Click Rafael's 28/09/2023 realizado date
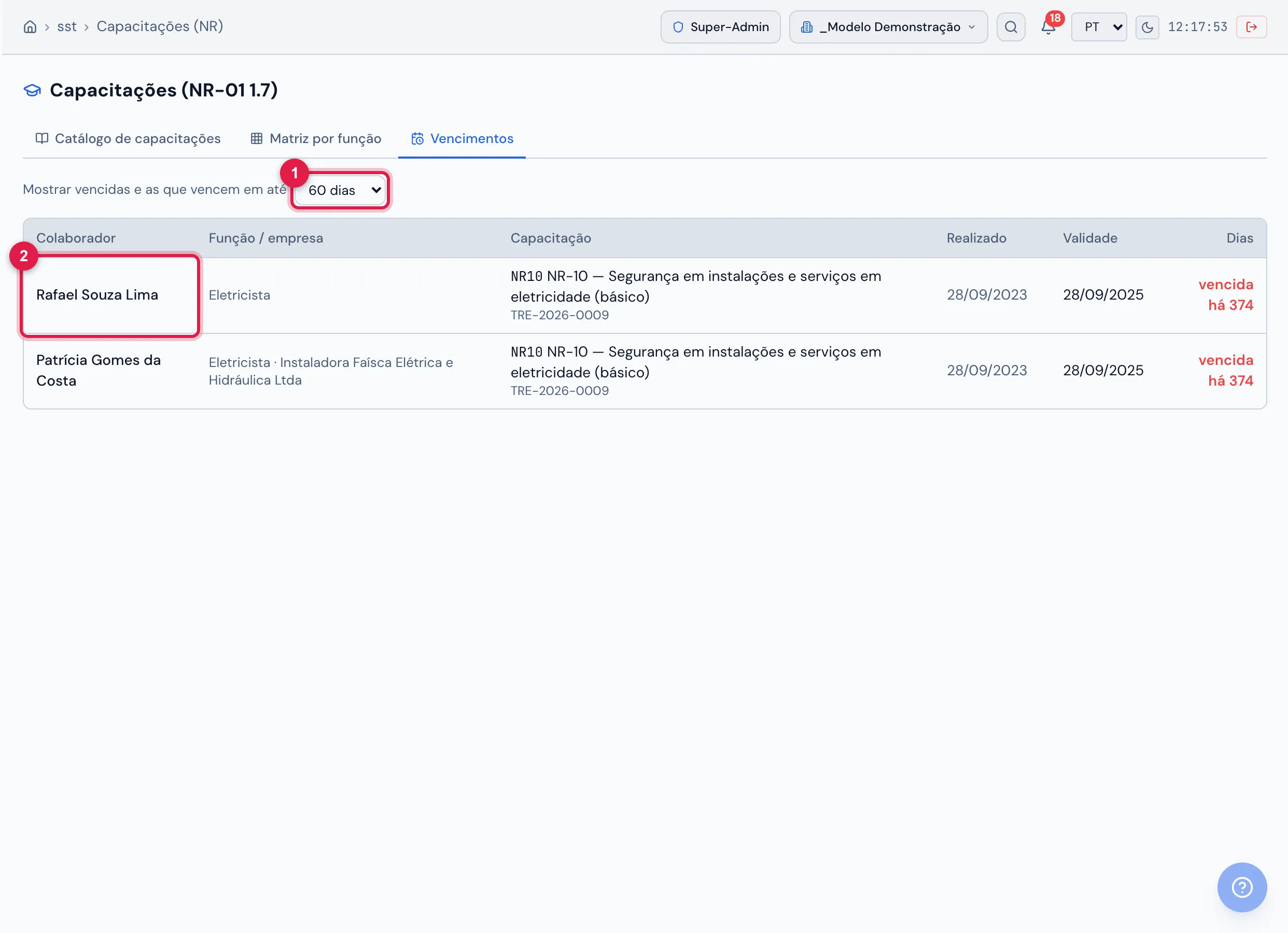The height and width of the screenshot is (933, 1288). (x=987, y=295)
